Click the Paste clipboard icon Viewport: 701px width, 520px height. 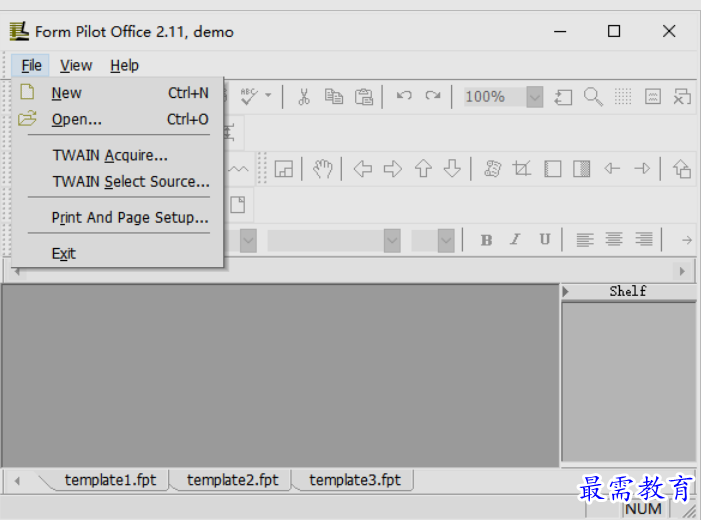[364, 96]
